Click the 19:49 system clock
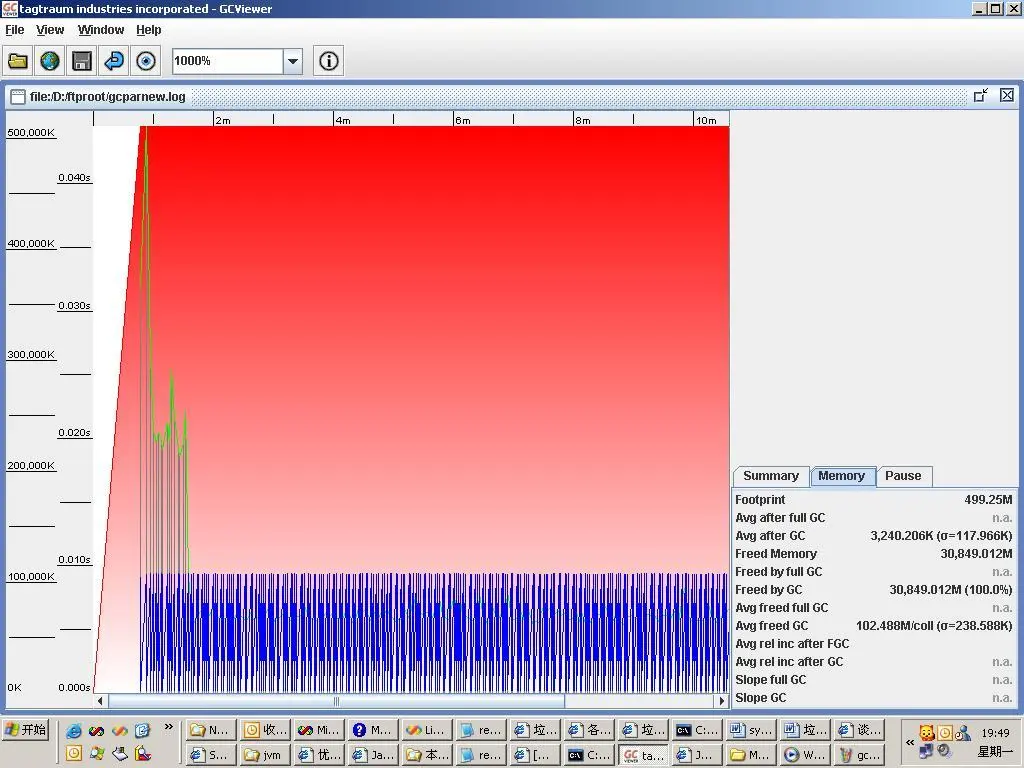This screenshot has height=768, width=1024. coord(995,733)
